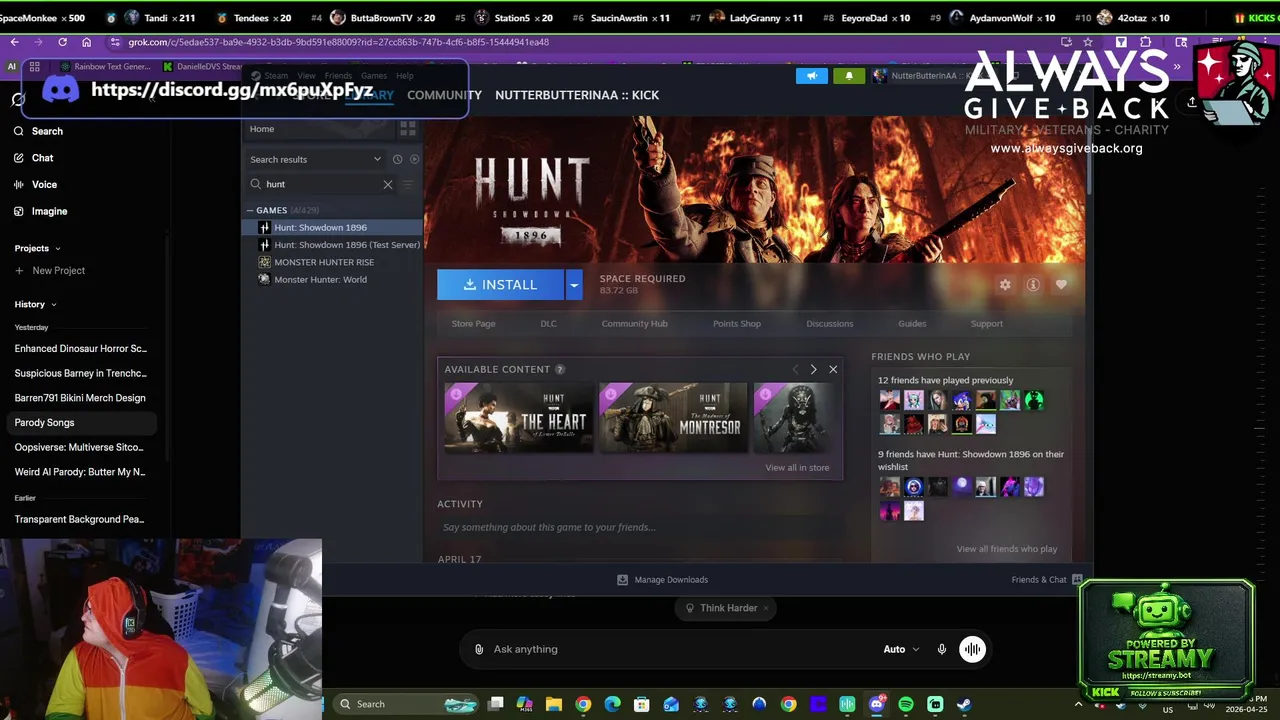Open Friends & Chat in Steam
The height and width of the screenshot is (720, 1280).
point(1046,580)
